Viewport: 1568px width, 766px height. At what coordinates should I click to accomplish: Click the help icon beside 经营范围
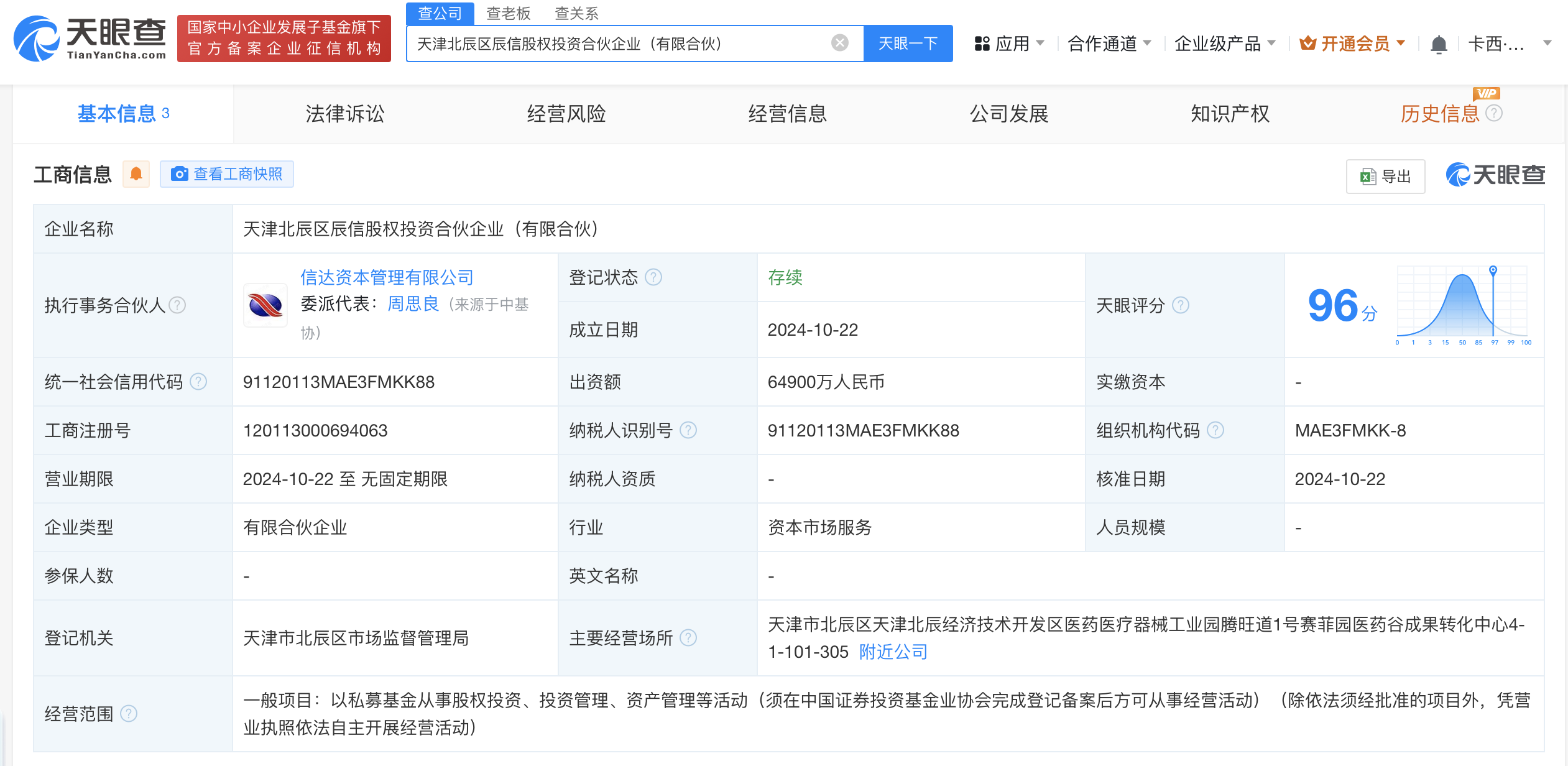(x=130, y=714)
